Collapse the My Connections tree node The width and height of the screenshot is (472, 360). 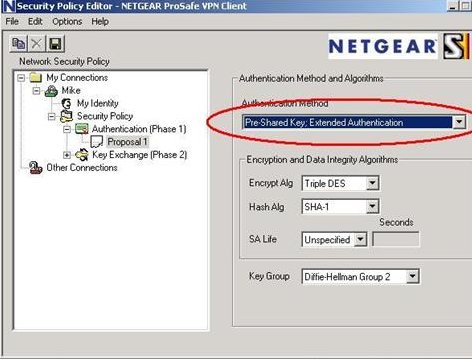pyautogui.click(x=21, y=78)
